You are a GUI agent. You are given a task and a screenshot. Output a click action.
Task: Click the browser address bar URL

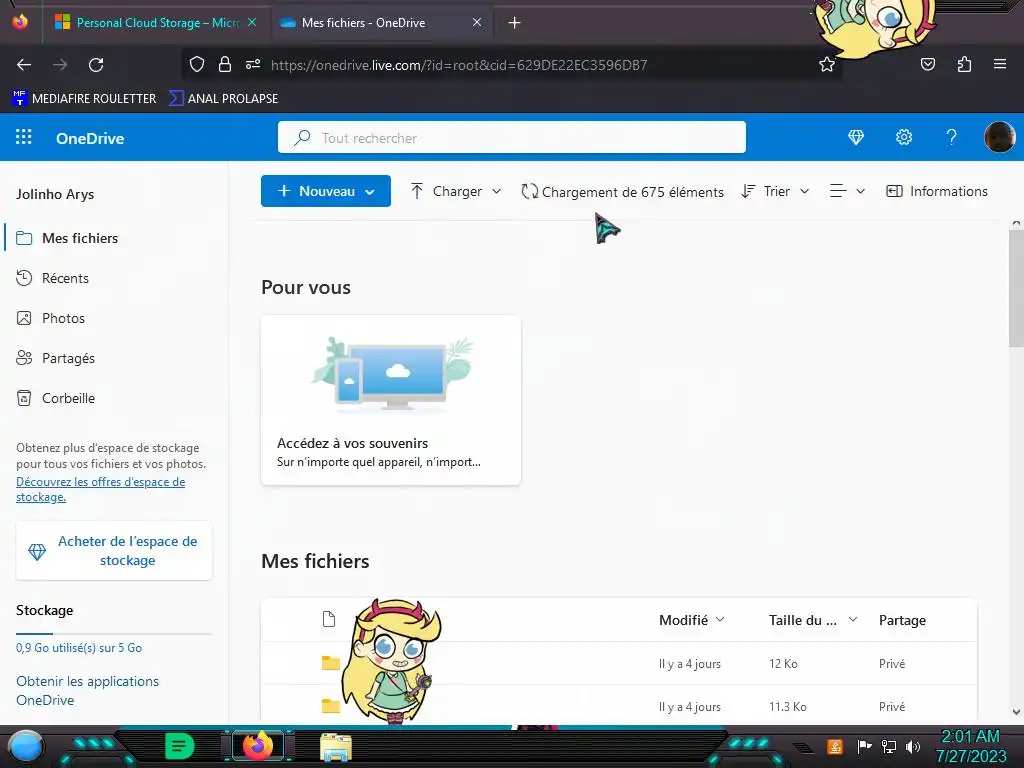[458, 65]
